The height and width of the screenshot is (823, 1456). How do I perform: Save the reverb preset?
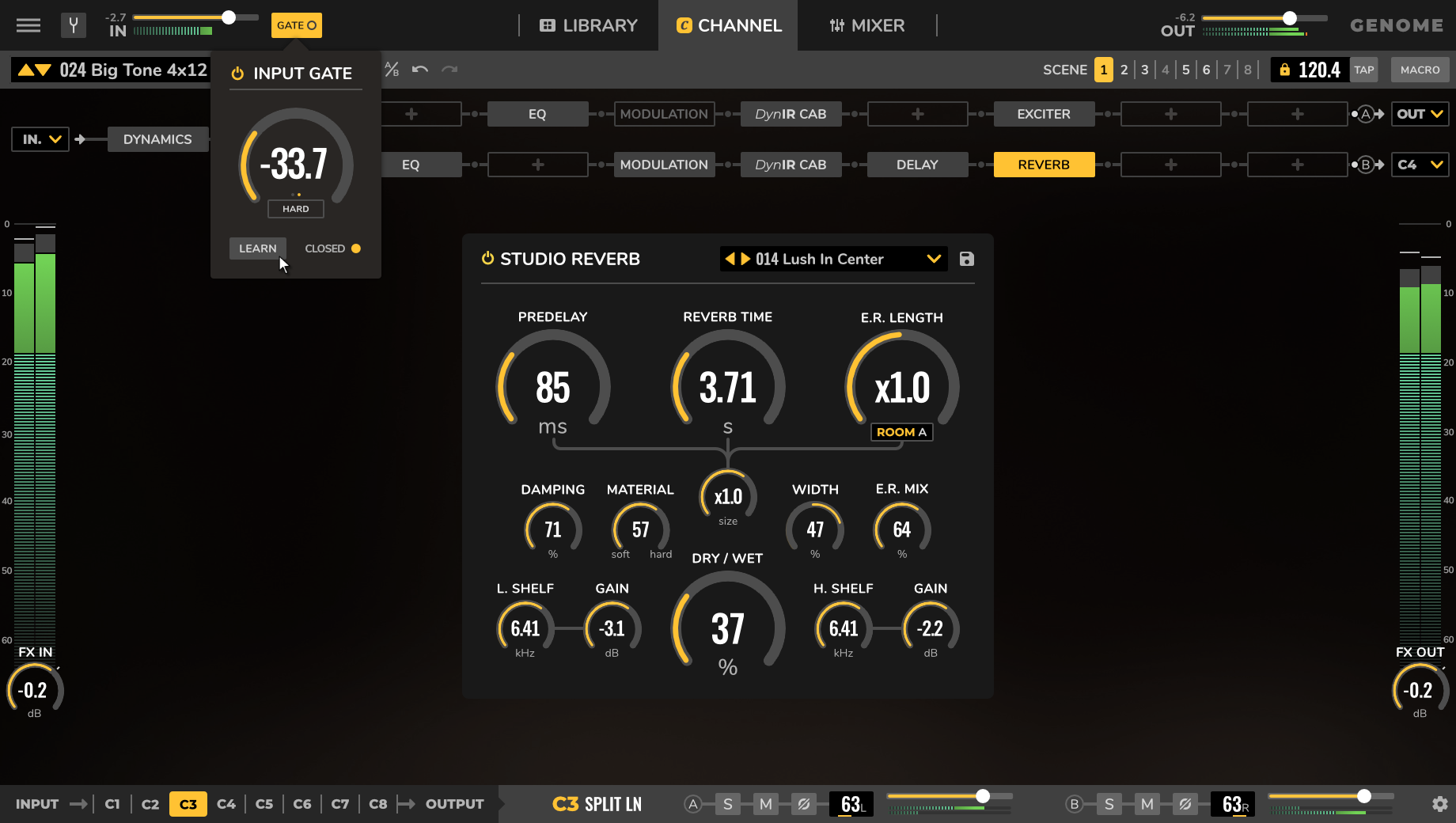coord(966,259)
